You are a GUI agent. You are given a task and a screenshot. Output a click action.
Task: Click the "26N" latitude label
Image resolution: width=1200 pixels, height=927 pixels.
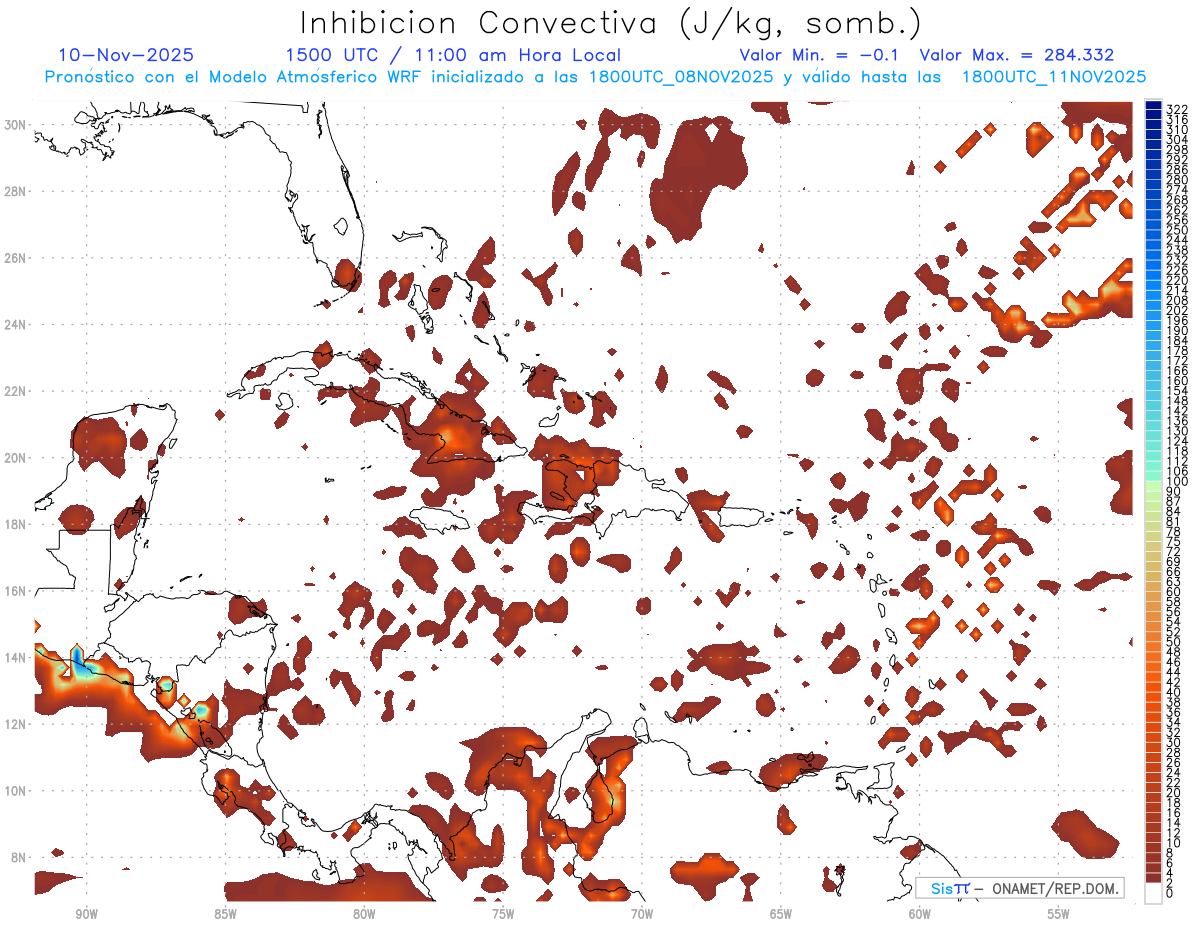16,258
